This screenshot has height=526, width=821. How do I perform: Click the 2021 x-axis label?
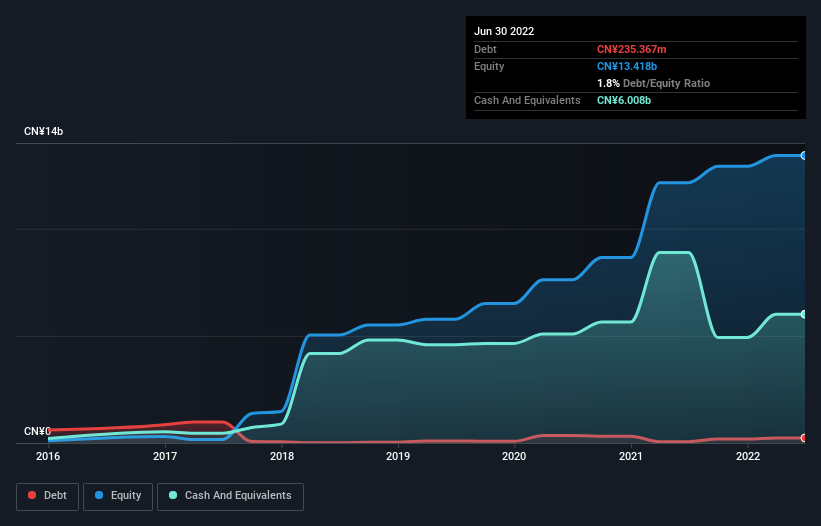pyautogui.click(x=631, y=456)
